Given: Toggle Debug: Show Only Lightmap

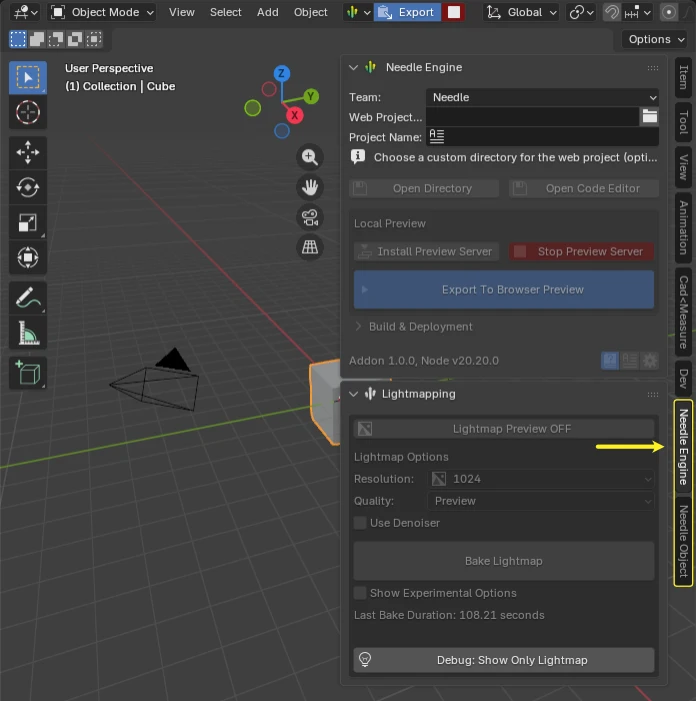Looking at the screenshot, I should pos(504,660).
